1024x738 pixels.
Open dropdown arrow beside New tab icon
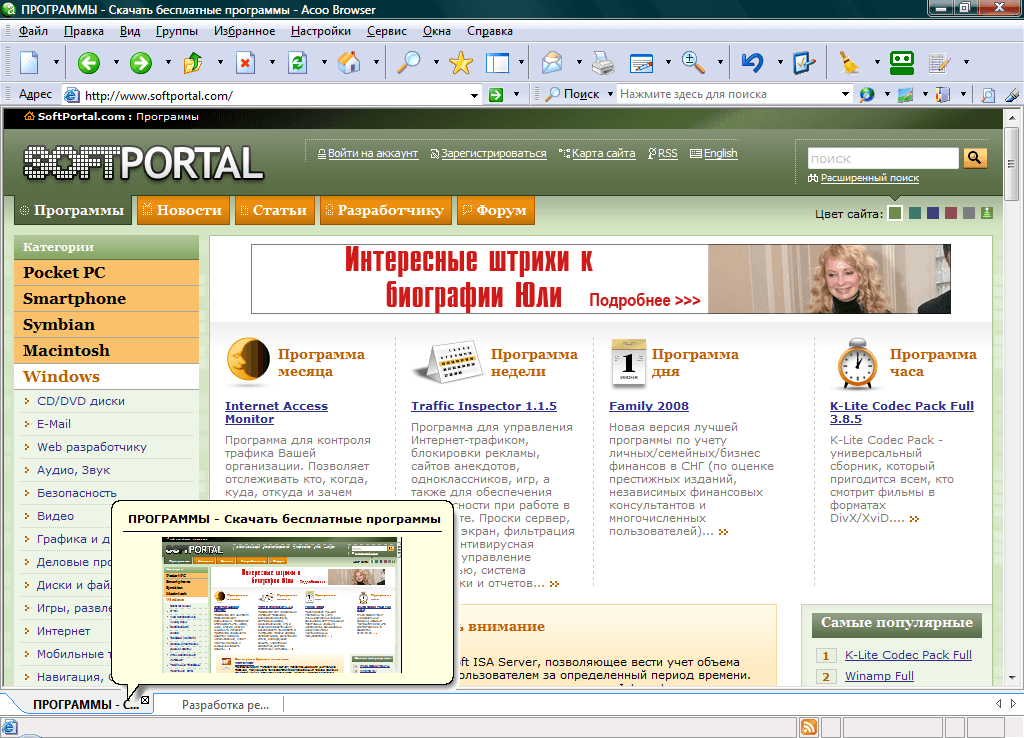point(56,63)
